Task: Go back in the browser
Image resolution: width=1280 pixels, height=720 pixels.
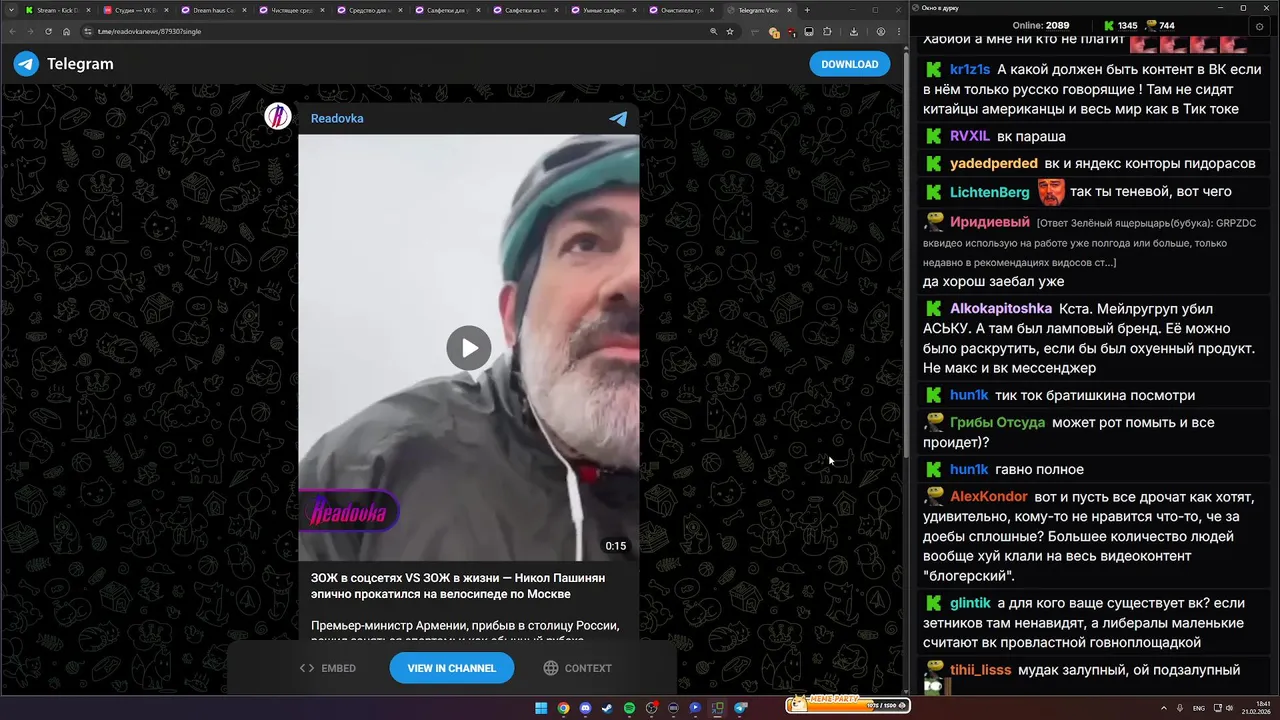Action: [13, 31]
